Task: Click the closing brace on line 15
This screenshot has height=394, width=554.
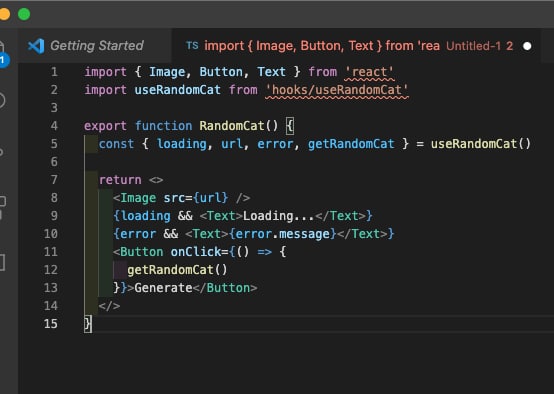Action: click(88, 324)
